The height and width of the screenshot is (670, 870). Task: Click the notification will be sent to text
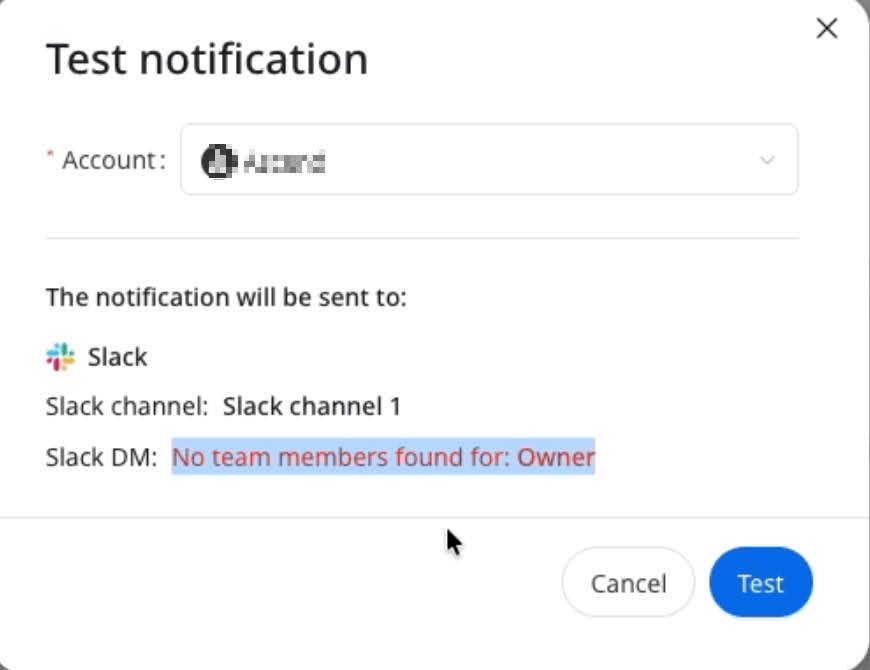226,297
